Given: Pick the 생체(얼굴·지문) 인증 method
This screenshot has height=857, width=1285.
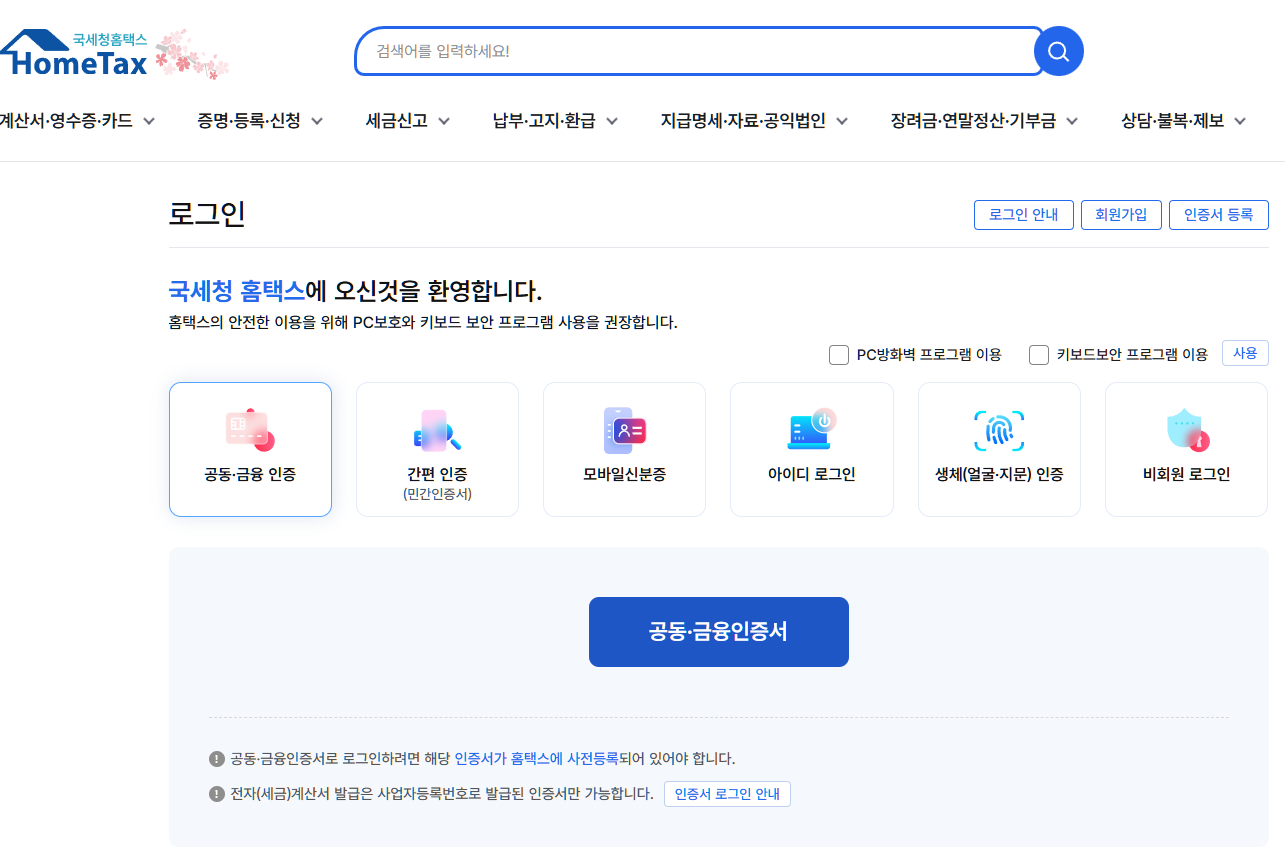Looking at the screenshot, I should pyautogui.click(x=998, y=448).
